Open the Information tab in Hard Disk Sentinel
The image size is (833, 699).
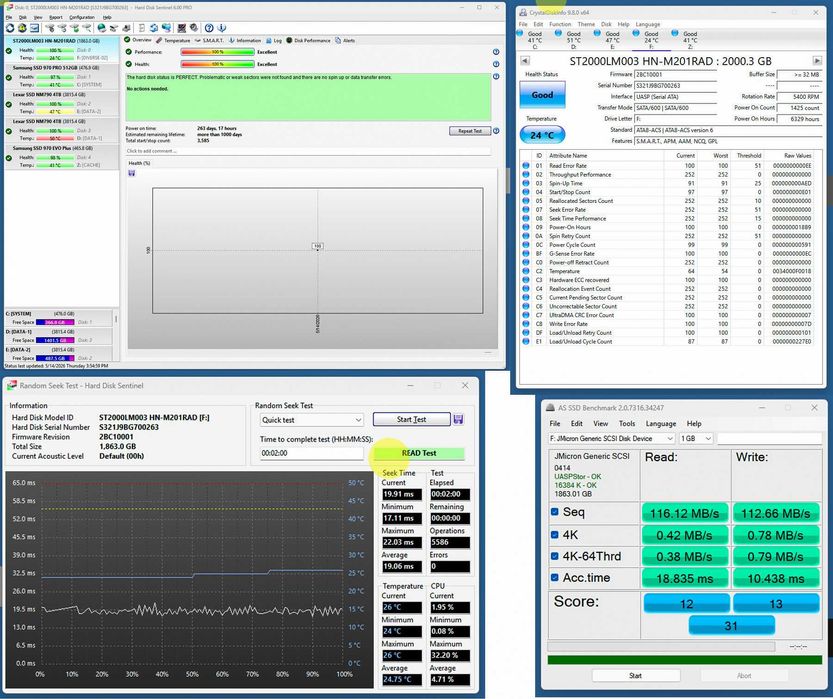245,40
